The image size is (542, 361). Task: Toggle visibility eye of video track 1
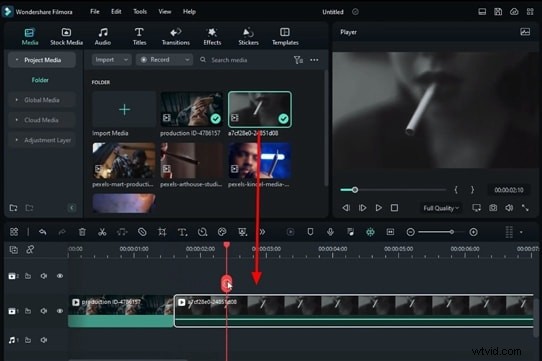pyautogui.click(x=60, y=311)
